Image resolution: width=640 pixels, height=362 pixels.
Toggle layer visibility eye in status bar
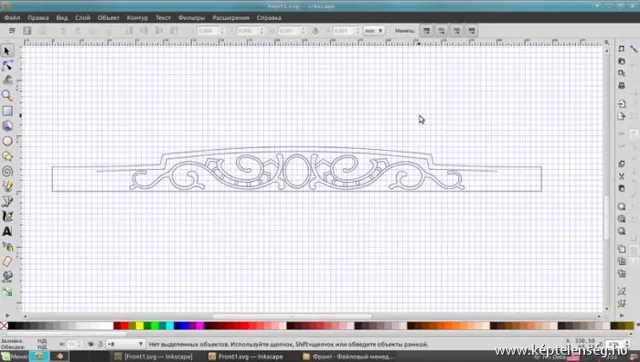[x=91, y=344]
